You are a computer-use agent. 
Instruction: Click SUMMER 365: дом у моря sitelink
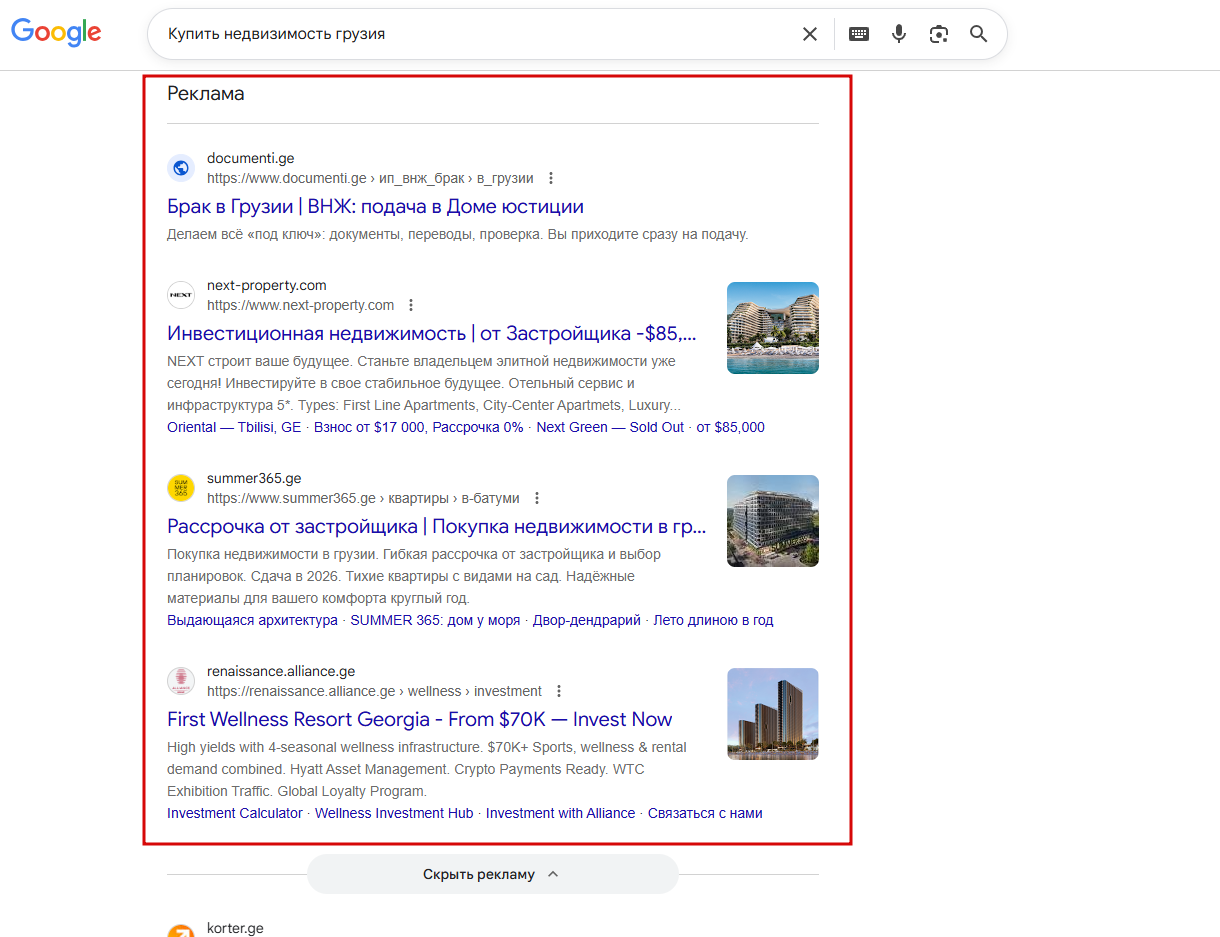[x=435, y=620]
